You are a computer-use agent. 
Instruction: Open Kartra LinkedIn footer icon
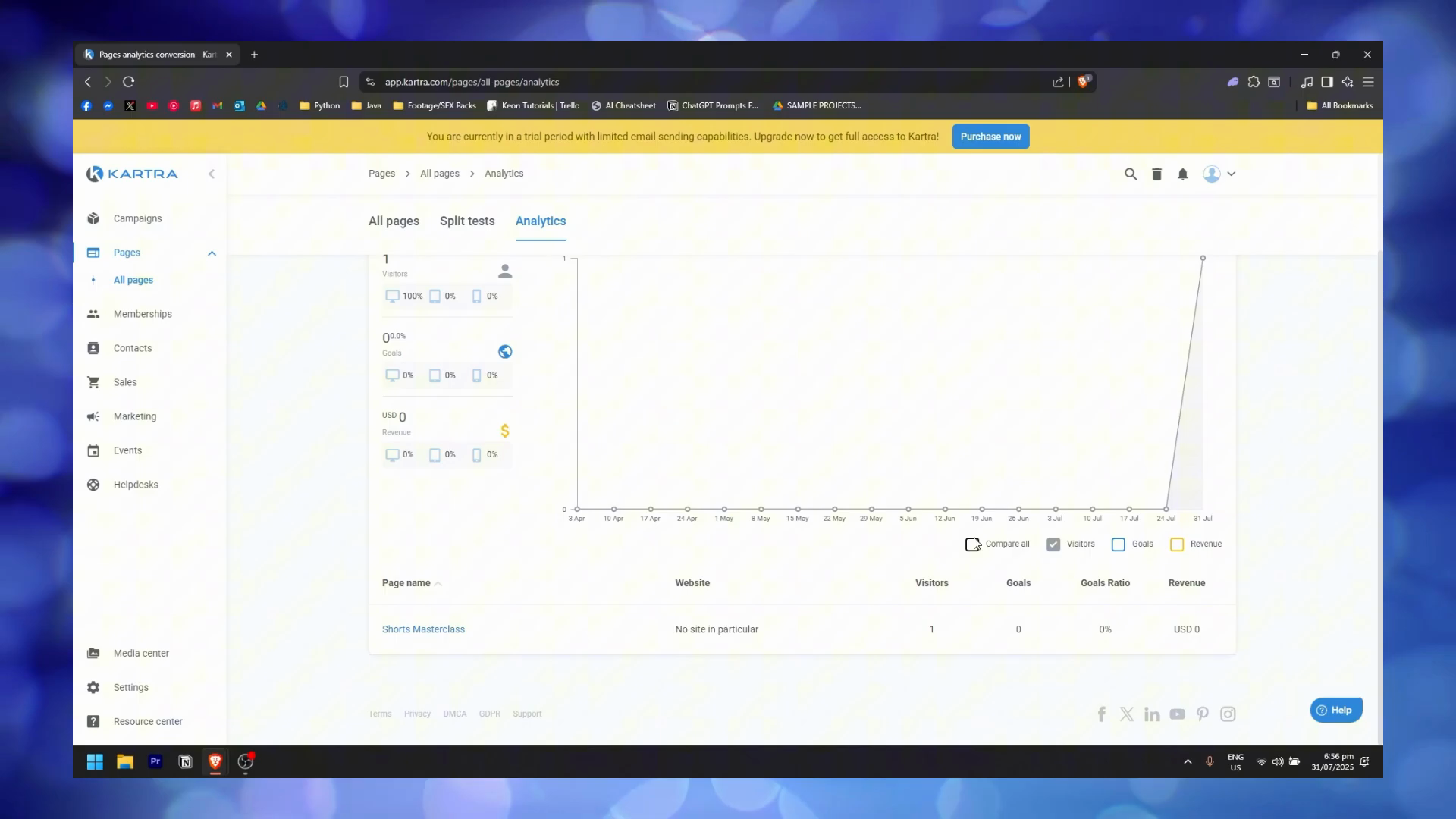click(x=1152, y=714)
